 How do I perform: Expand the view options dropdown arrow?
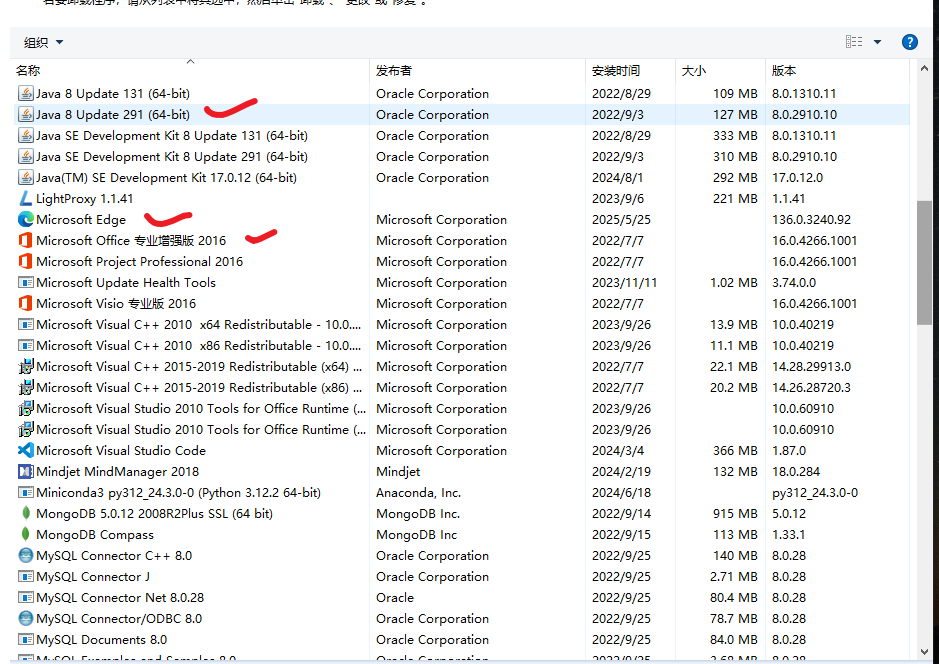coord(877,42)
